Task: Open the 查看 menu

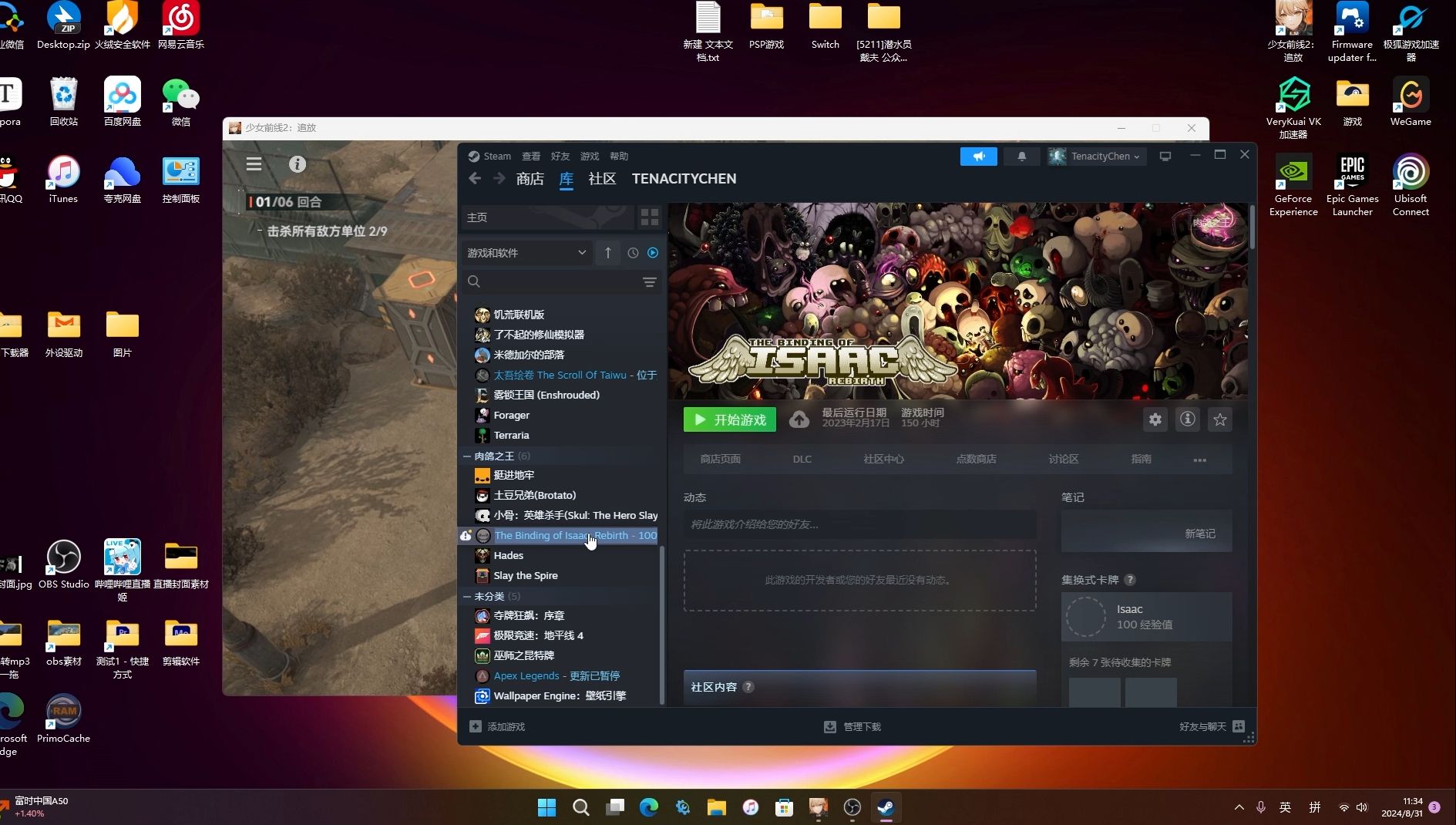Action: 531,157
